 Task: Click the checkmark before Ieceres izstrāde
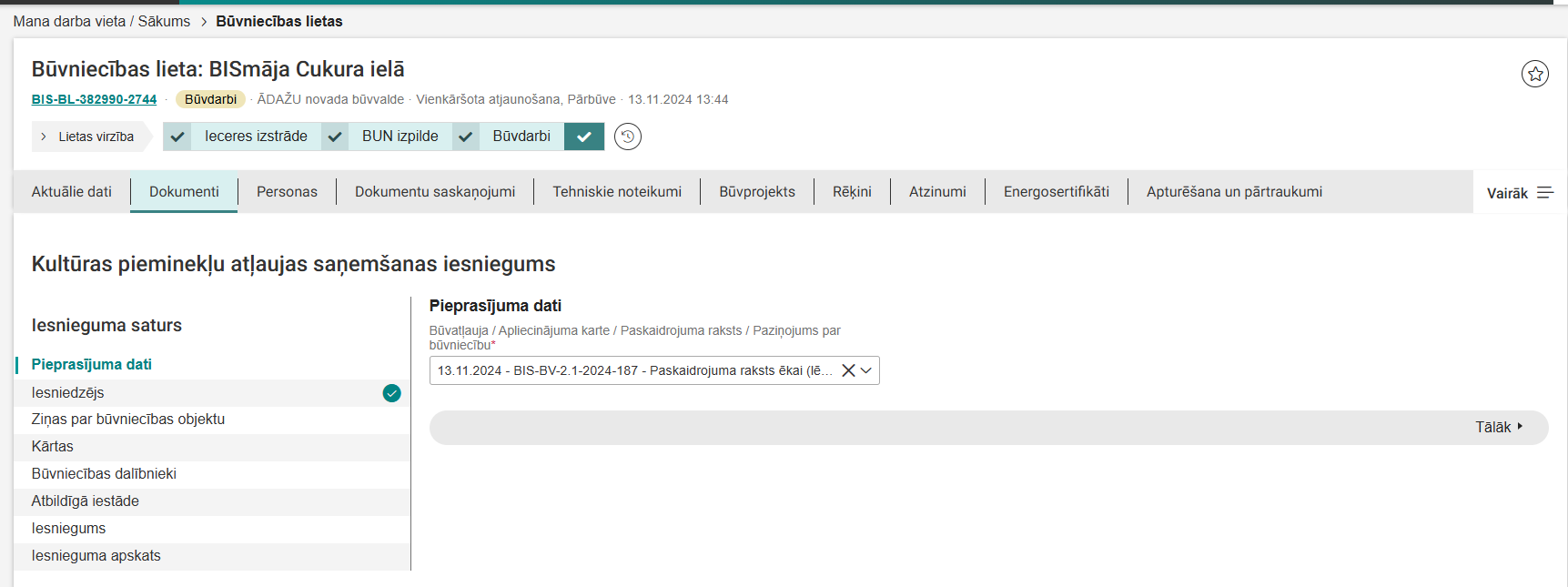177,137
